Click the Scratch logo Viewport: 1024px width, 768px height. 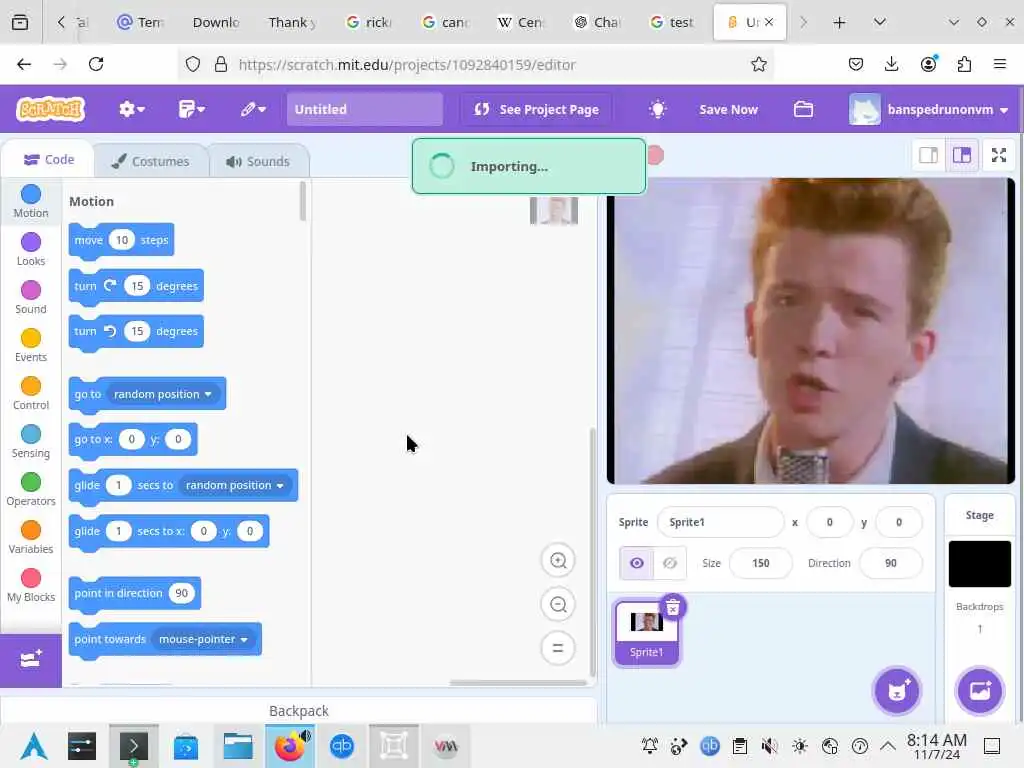coord(50,109)
